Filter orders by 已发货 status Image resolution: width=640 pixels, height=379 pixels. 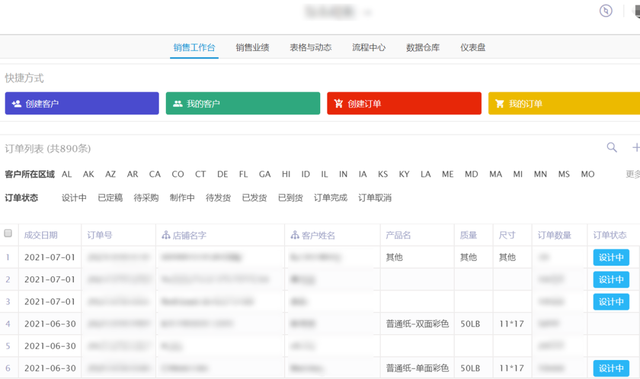[254, 198]
